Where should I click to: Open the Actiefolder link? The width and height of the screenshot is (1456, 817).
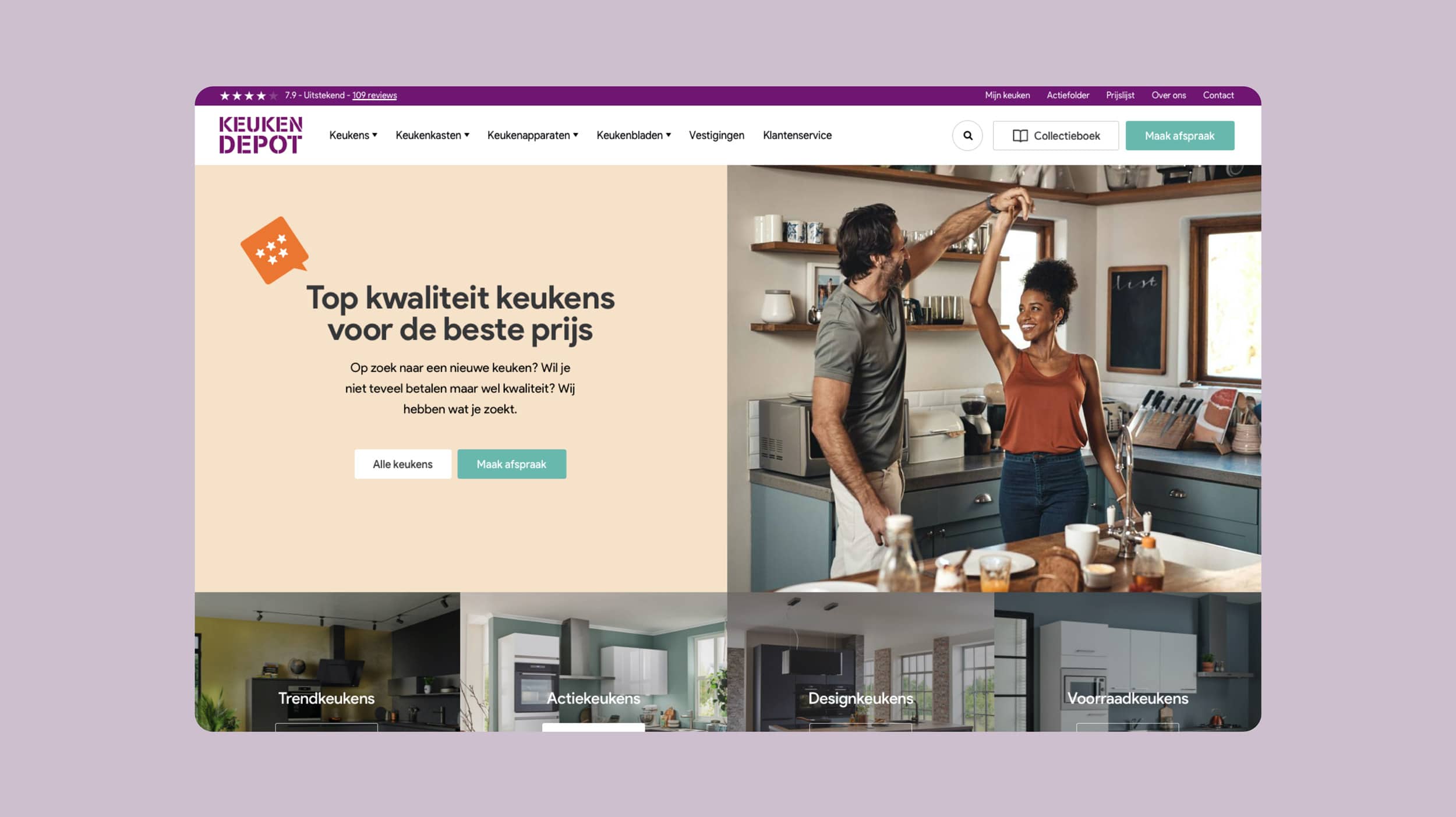pos(1068,96)
